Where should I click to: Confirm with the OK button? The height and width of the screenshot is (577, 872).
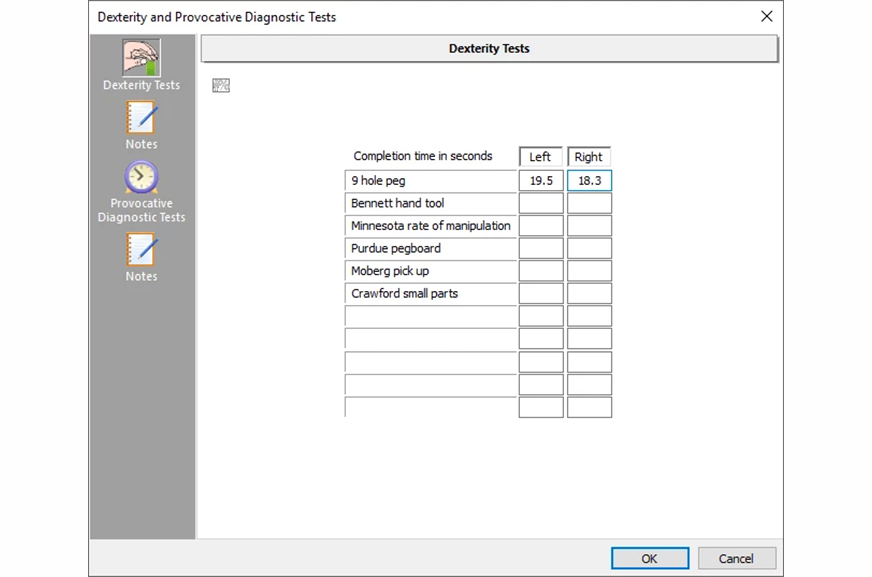pos(650,558)
